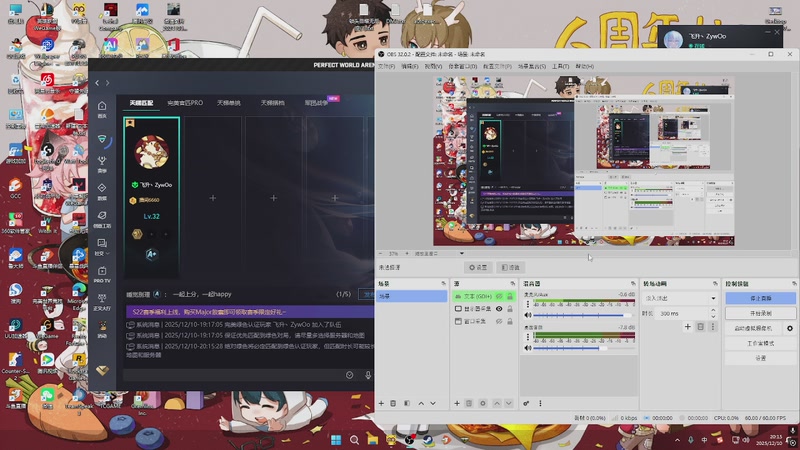
Task: Click the Arena back navigation arrow
Action: 97,83
